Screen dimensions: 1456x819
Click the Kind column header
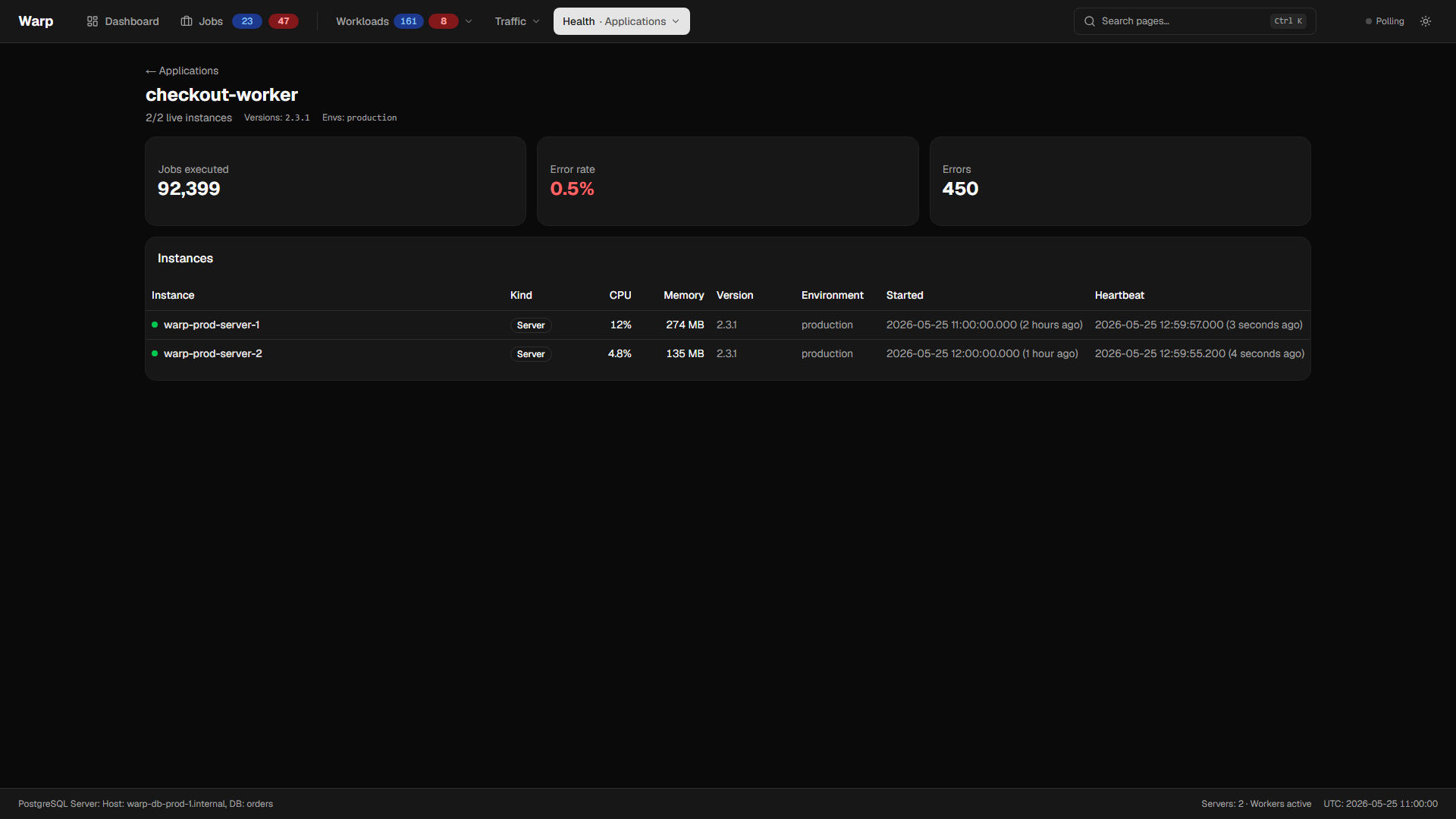521,295
